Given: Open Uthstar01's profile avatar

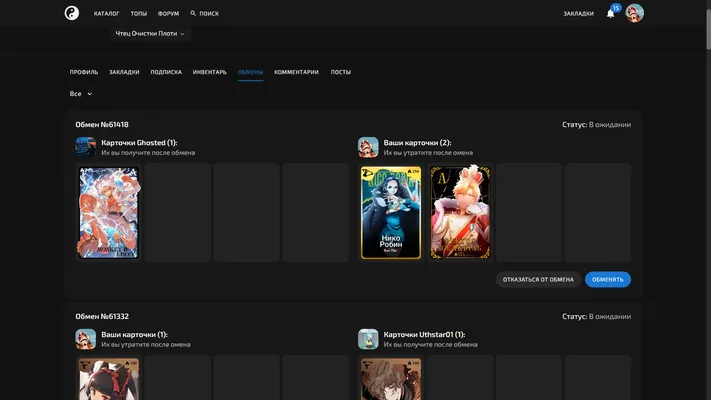Looking at the screenshot, I should [x=368, y=339].
